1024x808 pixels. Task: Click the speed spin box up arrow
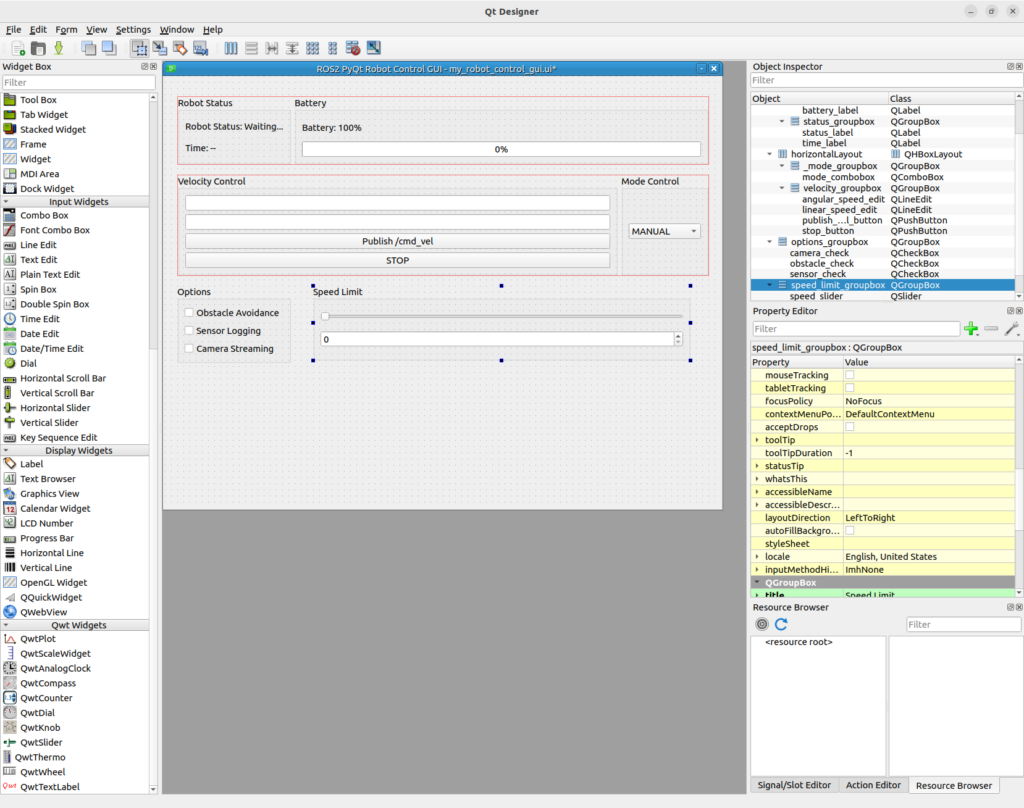tap(678, 336)
